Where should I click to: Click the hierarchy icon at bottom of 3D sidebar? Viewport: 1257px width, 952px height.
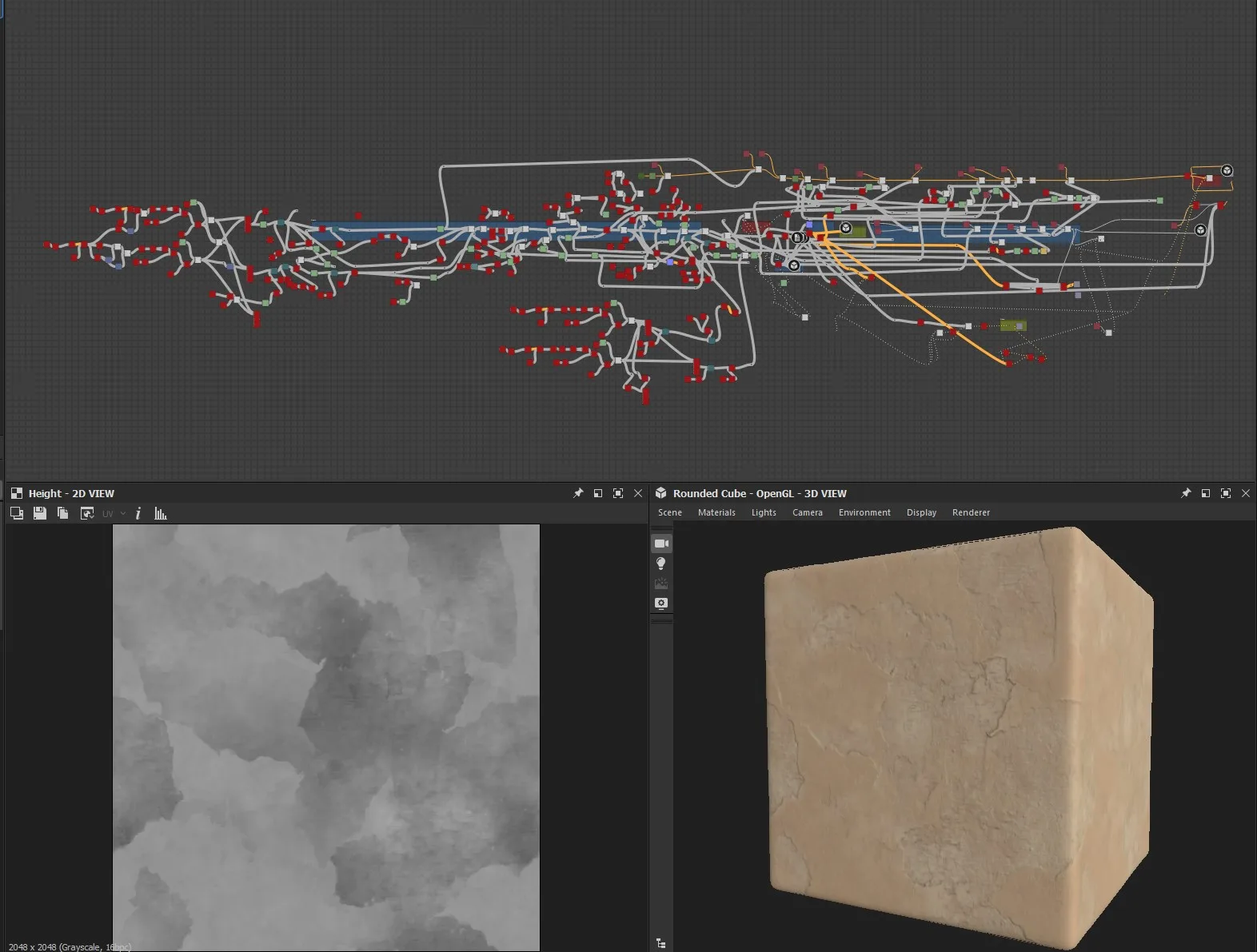[x=661, y=943]
